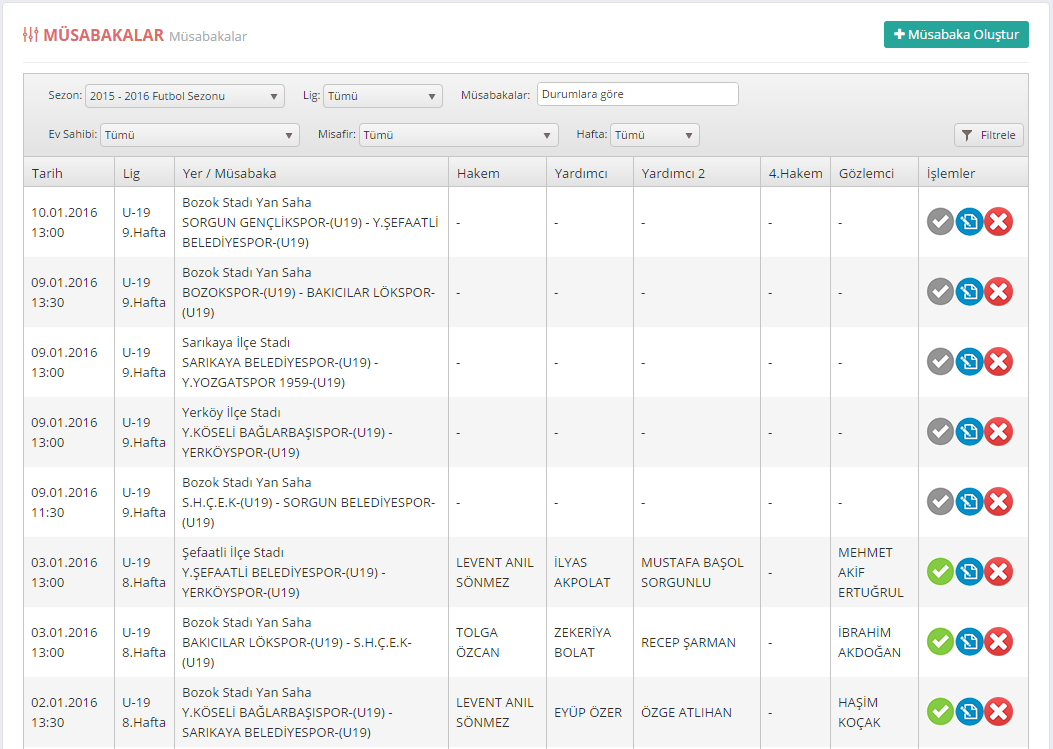Click the Filtrele button
Screen dimensions: 1053x749
pyautogui.click(x=988, y=135)
